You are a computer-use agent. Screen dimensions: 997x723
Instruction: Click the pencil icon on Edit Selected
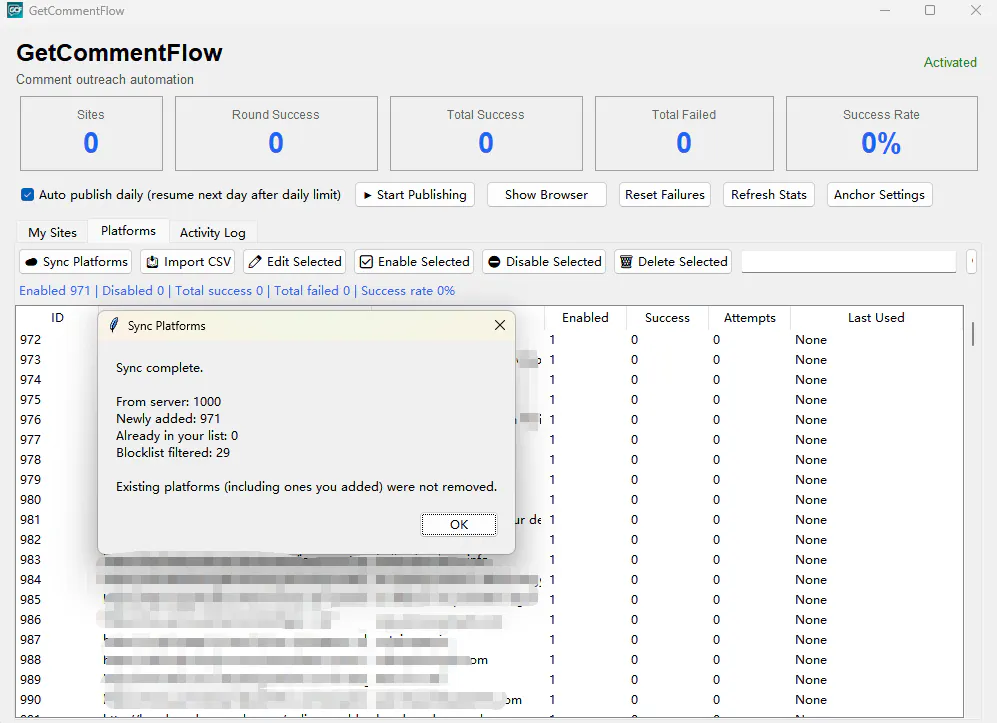point(255,262)
